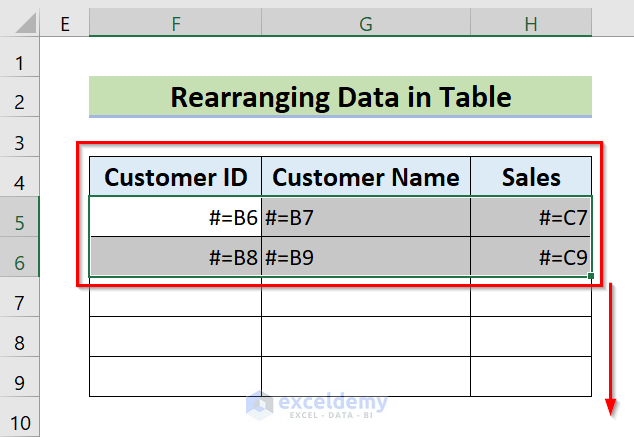Screen dimensions: 634x437
Task: Select row 2 header
Action: pyautogui.click(x=20, y=100)
